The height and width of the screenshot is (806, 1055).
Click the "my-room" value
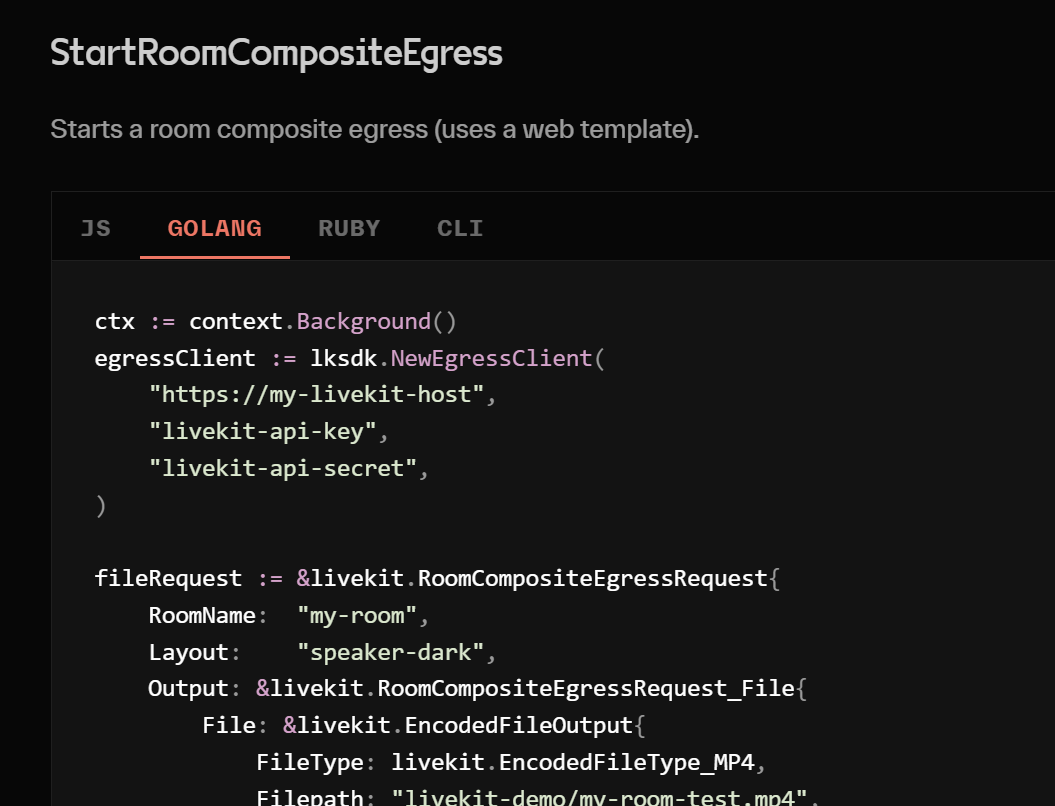355,615
